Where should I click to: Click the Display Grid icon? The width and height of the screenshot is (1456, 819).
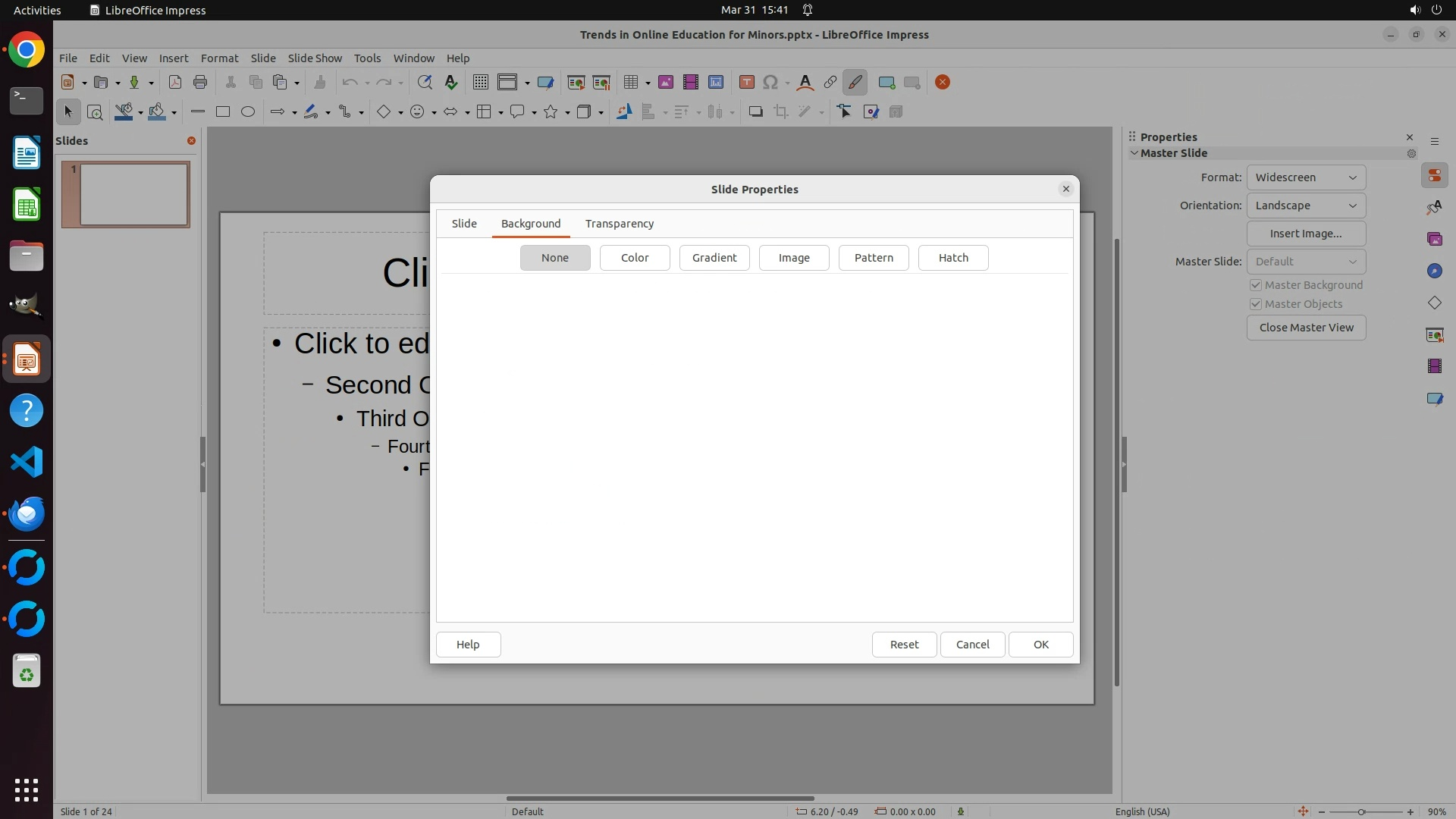click(480, 83)
